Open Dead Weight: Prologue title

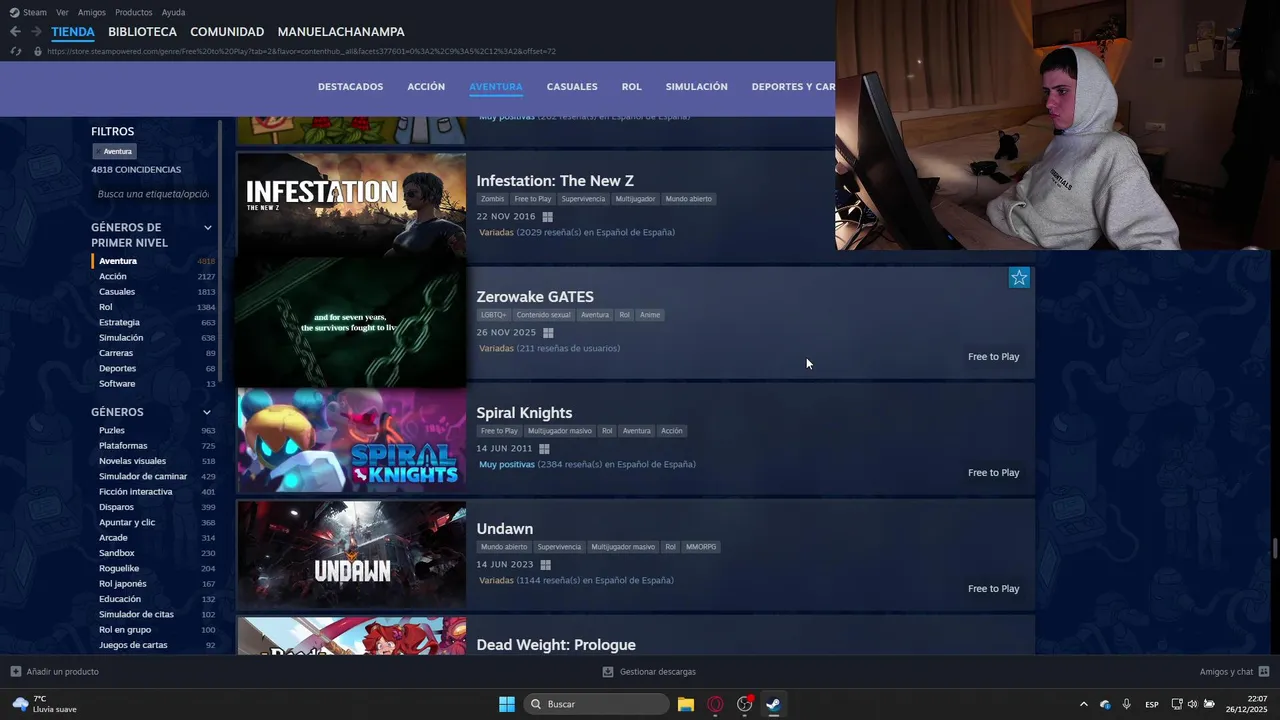coord(556,645)
